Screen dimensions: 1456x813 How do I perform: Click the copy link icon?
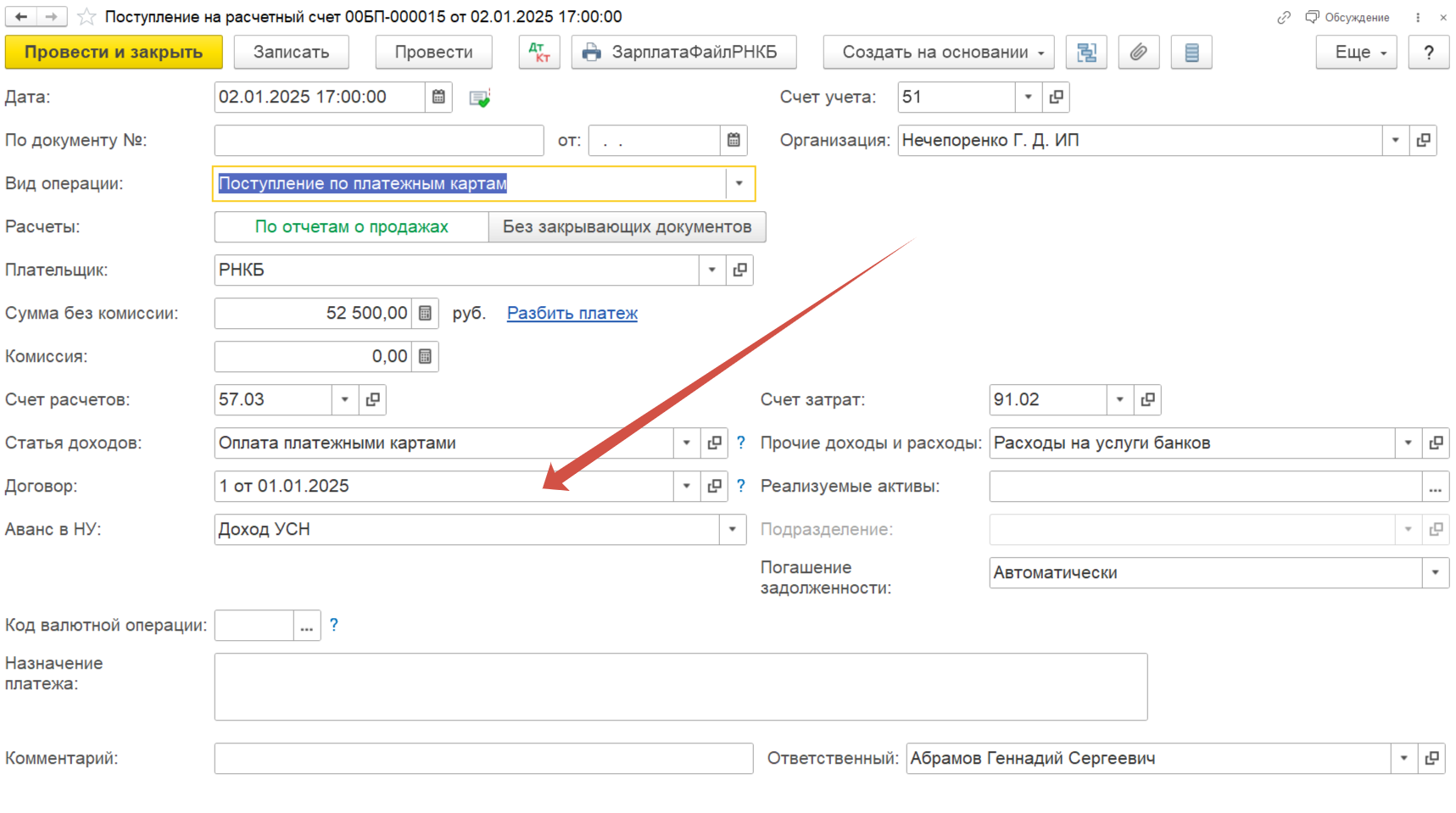click(x=1284, y=18)
